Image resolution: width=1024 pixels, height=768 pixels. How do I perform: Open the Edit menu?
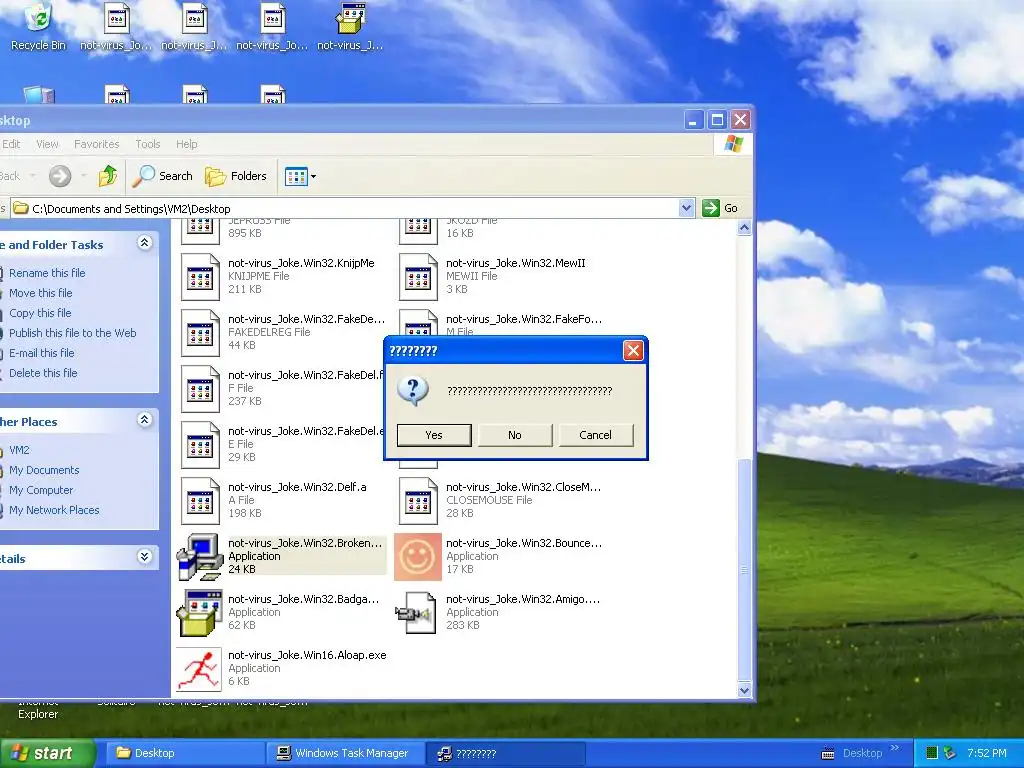point(11,144)
